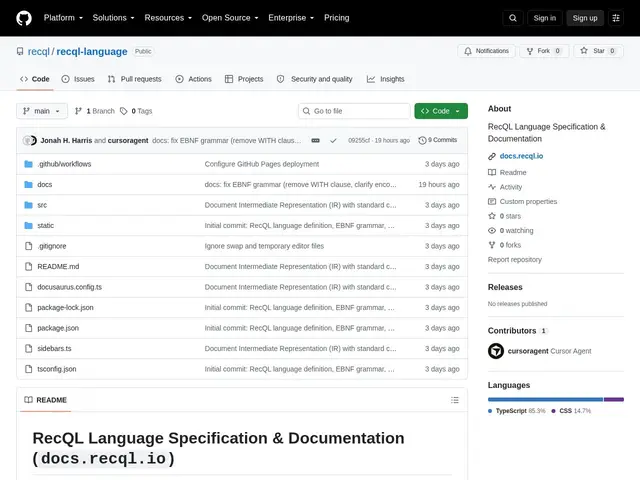Open the appearance settings icon in header
The height and width of the screenshot is (480, 640).
click(x=616, y=18)
